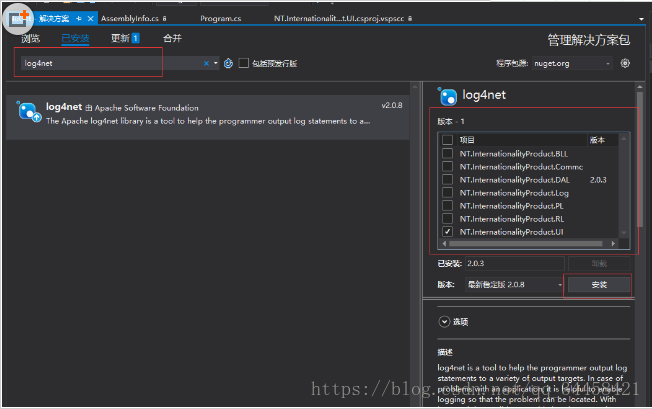Click the v2.0.8 version label in results
Viewport: 652px width, 409px height.
pyautogui.click(x=392, y=106)
